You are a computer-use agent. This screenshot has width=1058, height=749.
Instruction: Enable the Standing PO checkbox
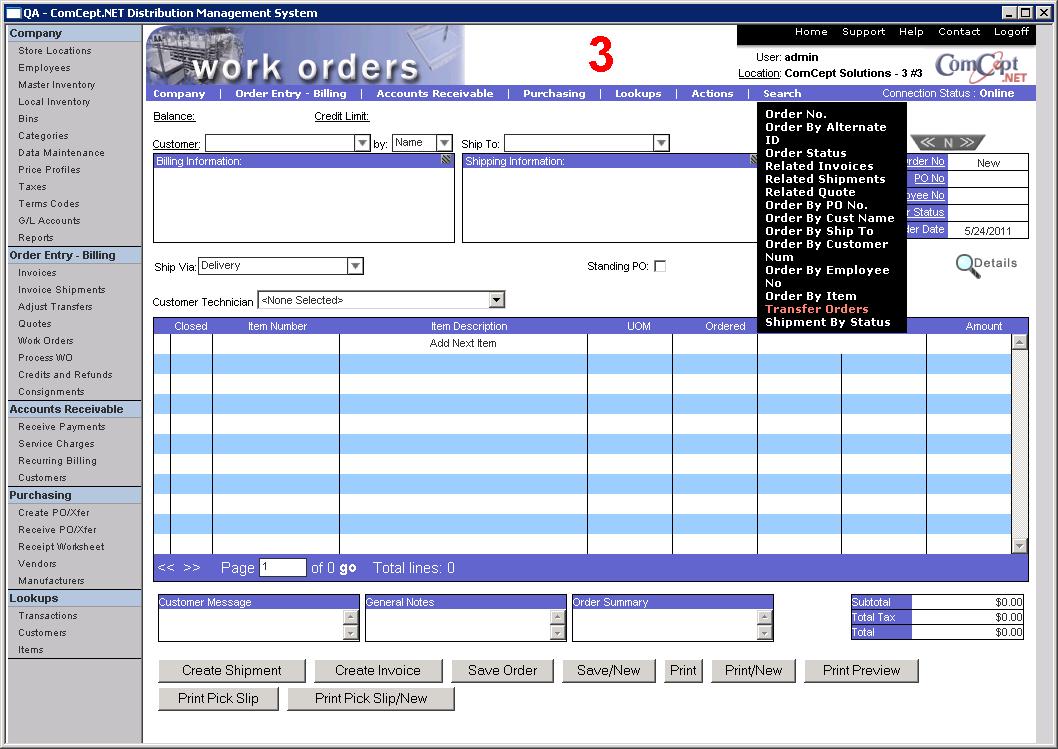point(659,266)
